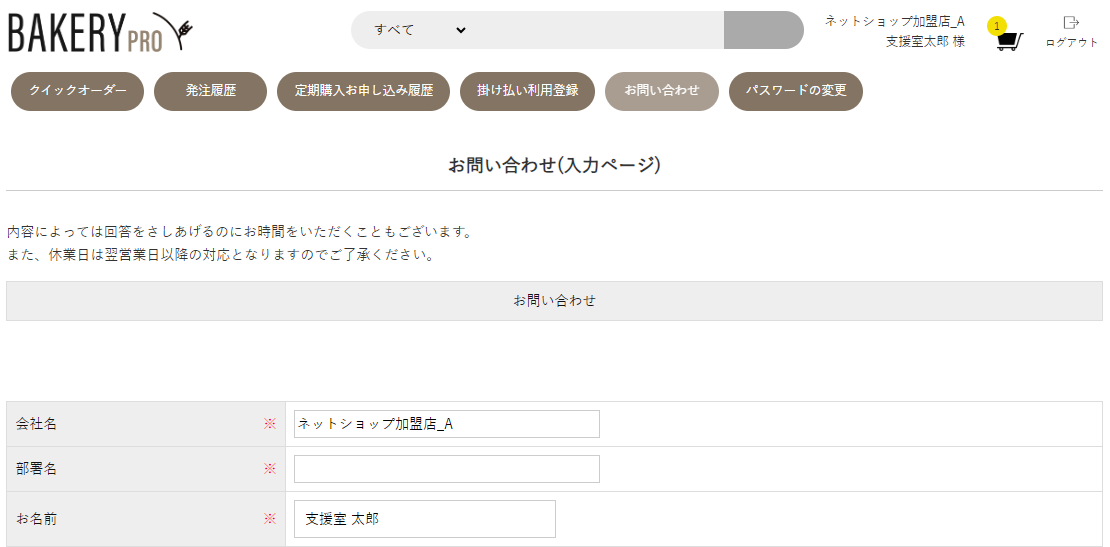
Task: Open 定期購入お申し込み履歴 page
Action: click(364, 91)
